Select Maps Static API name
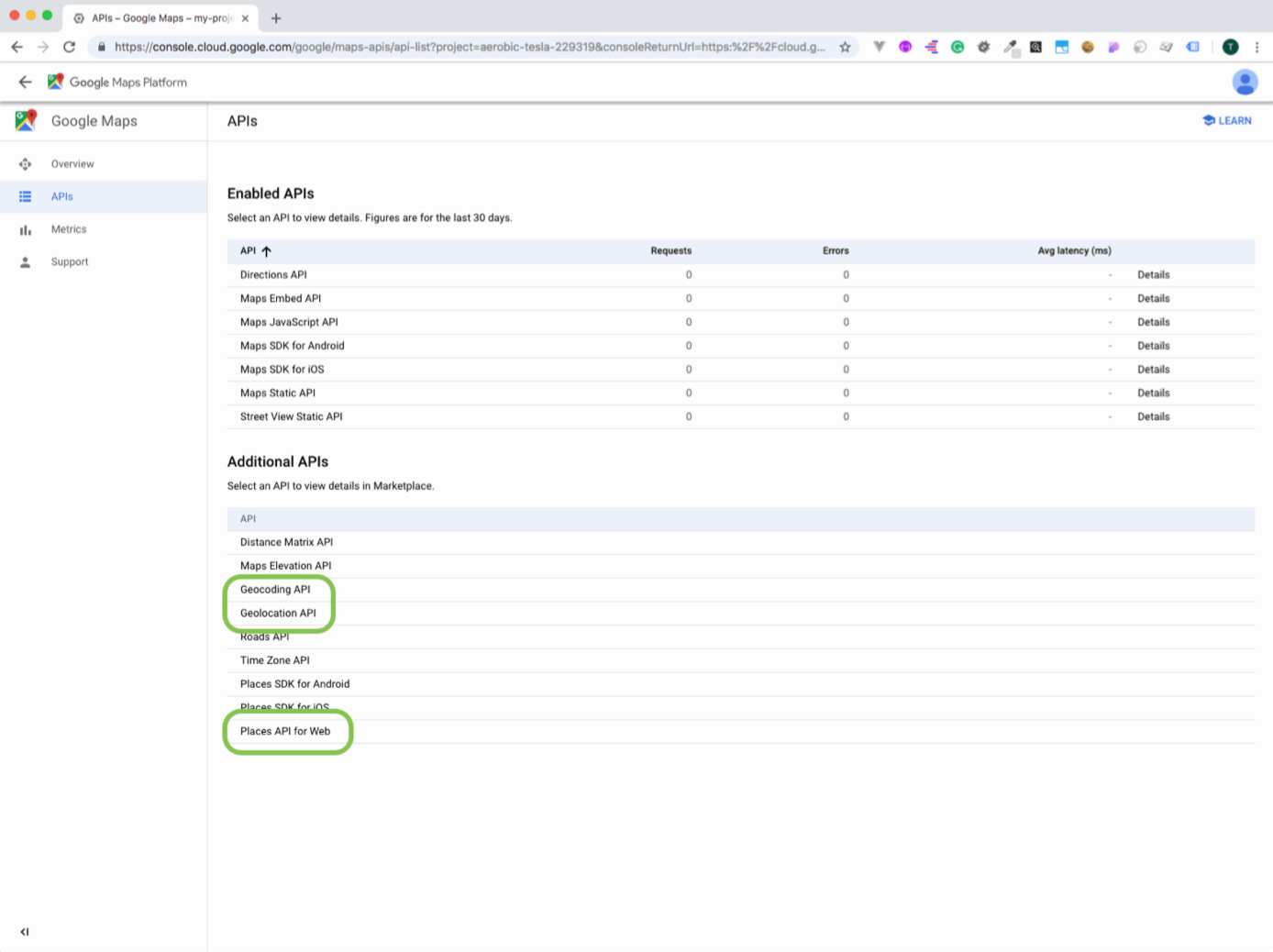 (278, 393)
